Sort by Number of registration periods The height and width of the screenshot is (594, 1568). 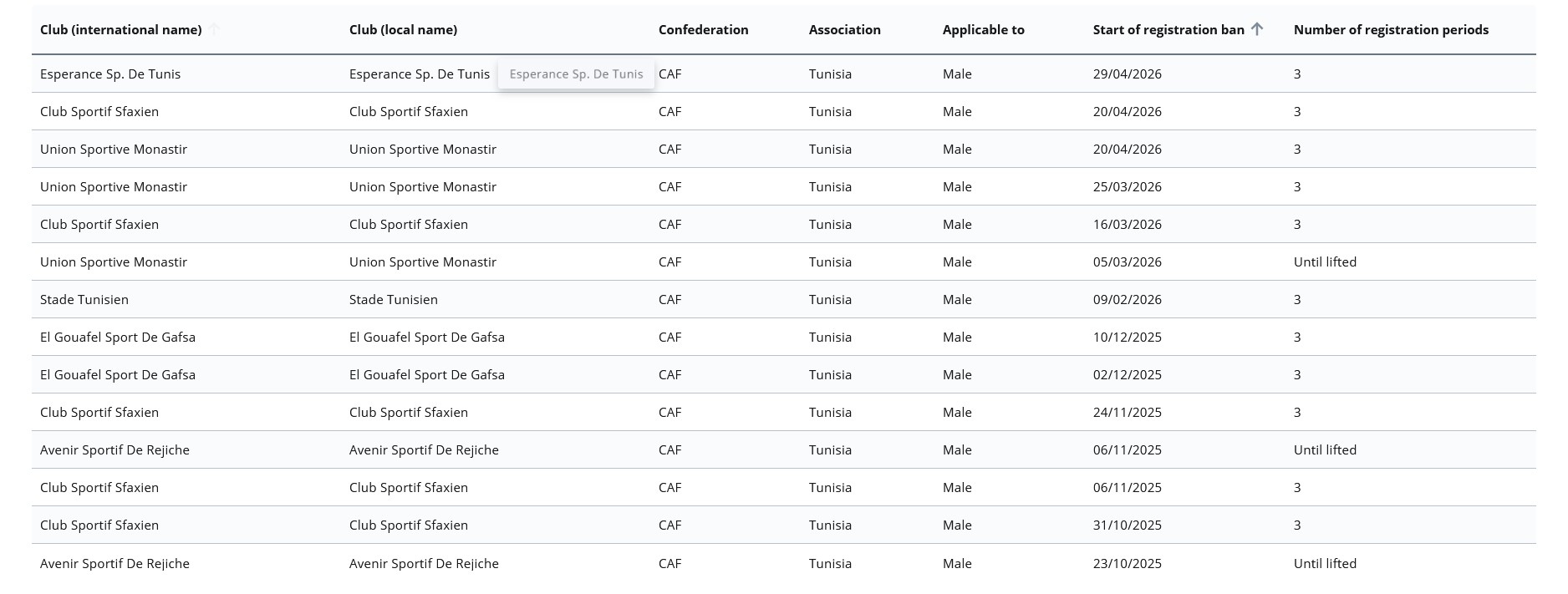click(1391, 29)
